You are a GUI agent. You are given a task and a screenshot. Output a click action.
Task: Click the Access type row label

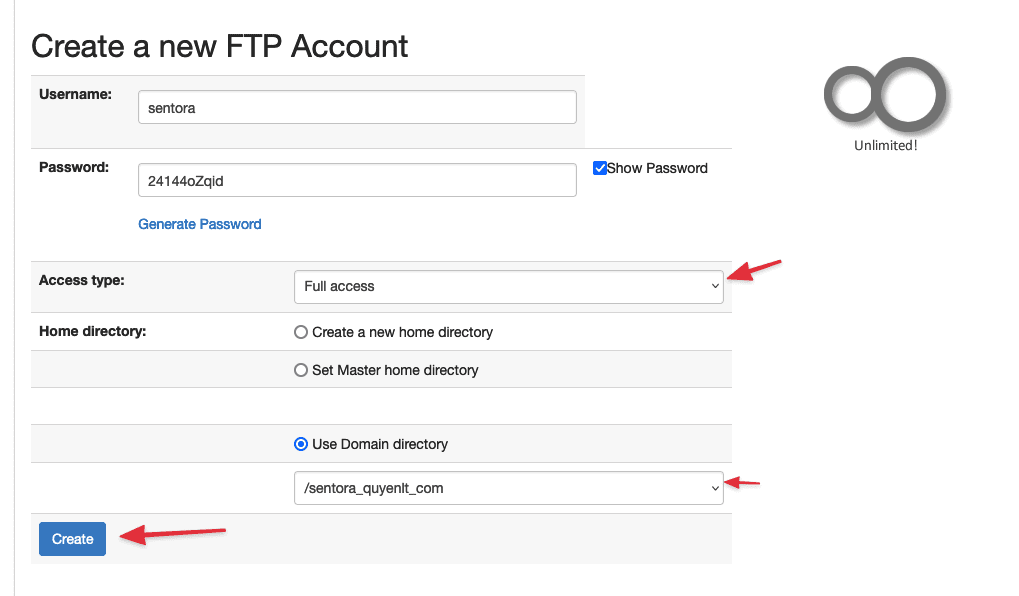tap(81, 280)
